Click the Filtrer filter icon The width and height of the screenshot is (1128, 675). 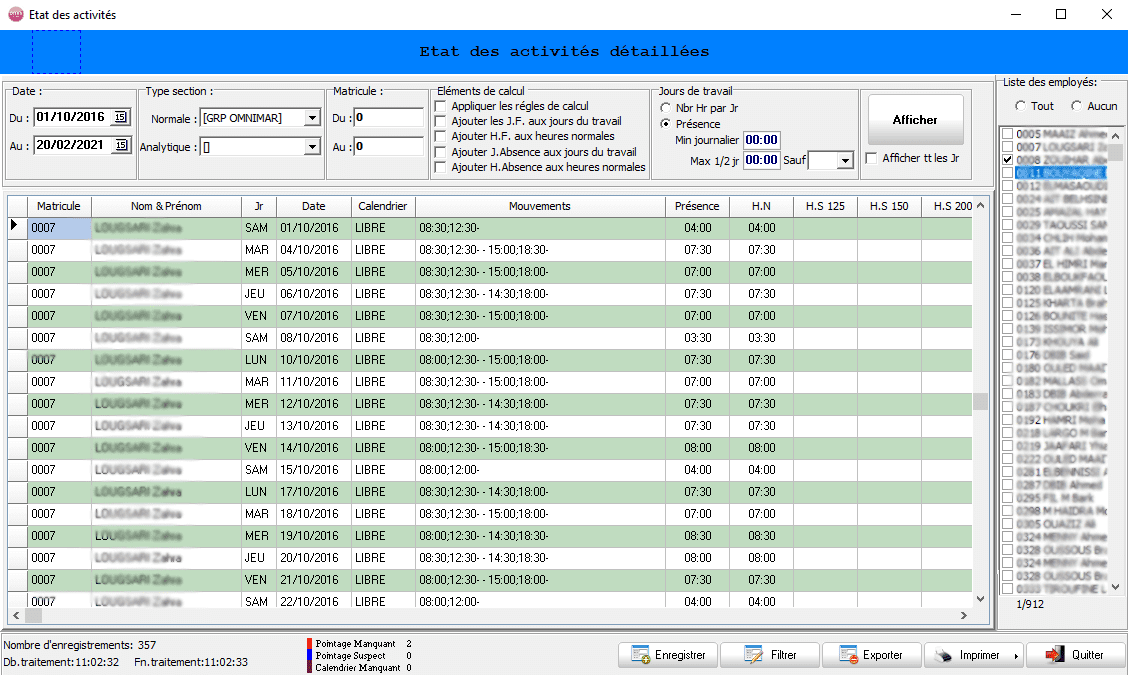754,655
